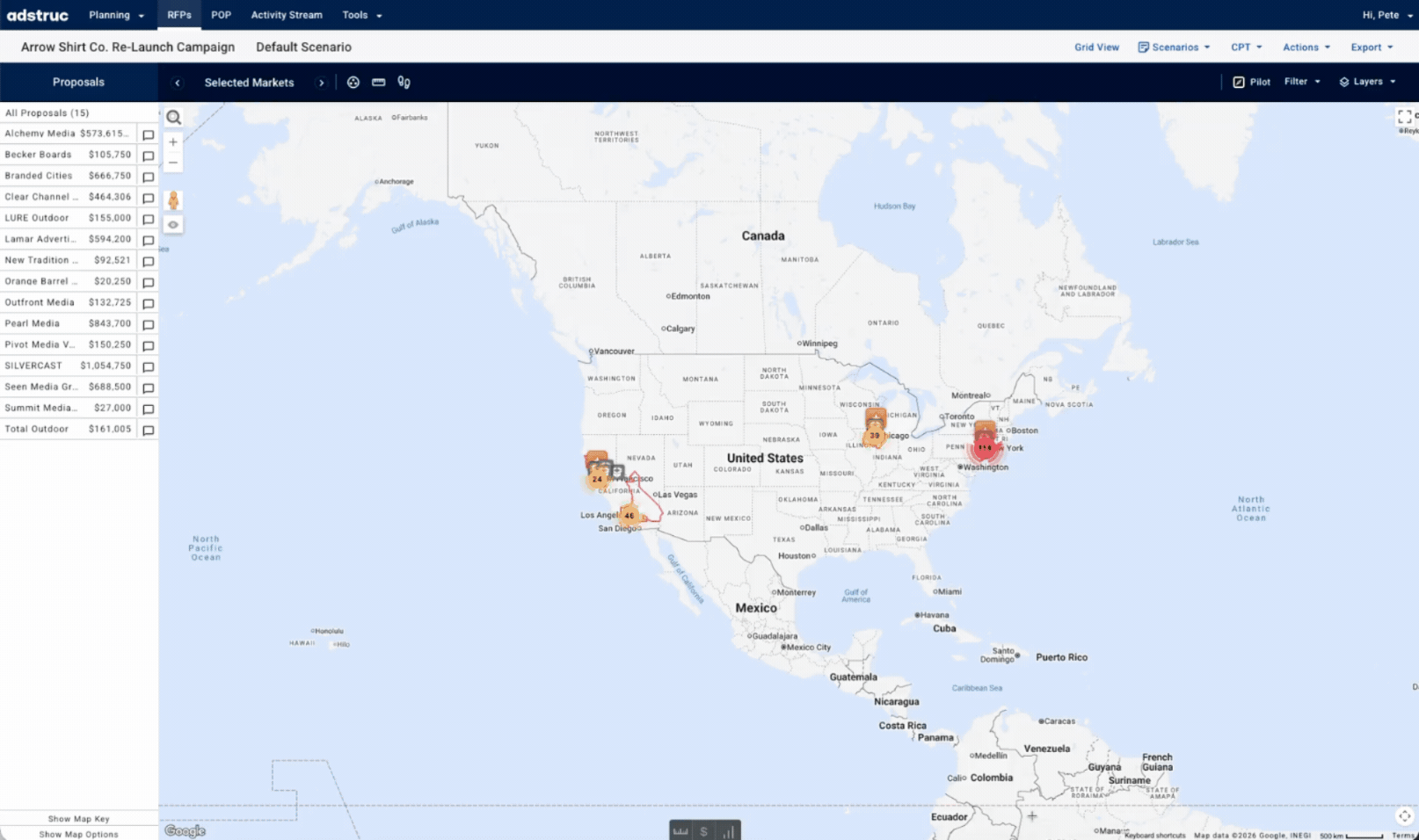Click the Chicago cluster marker labeled 39
This screenshot has width=1419, height=840.
click(875, 435)
